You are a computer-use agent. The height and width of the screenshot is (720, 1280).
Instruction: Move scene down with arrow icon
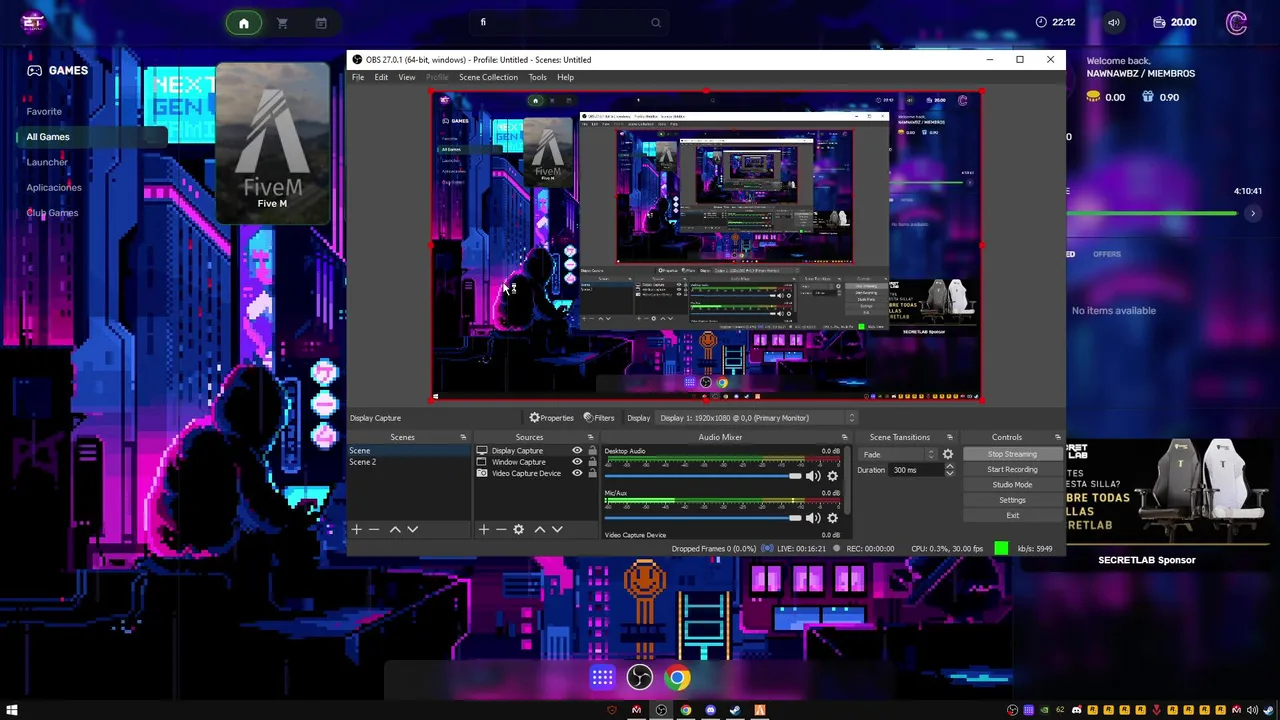click(413, 529)
